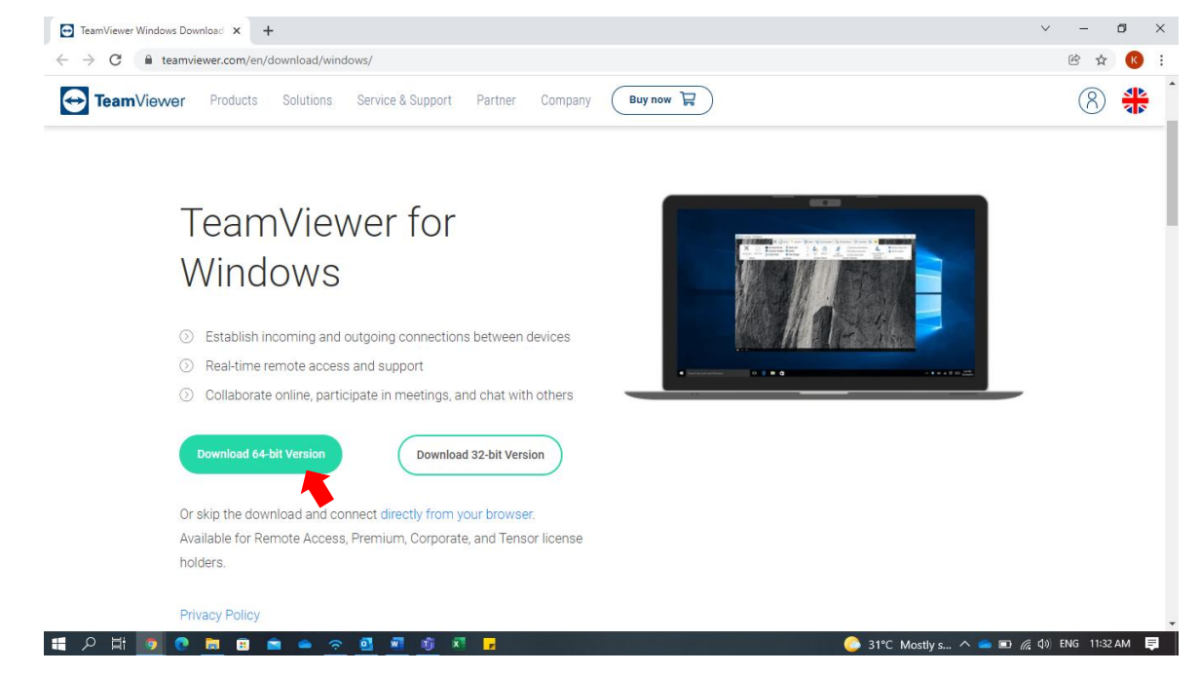1200x674 pixels.
Task: Click the shopping cart in Buy now
Action: point(686,98)
